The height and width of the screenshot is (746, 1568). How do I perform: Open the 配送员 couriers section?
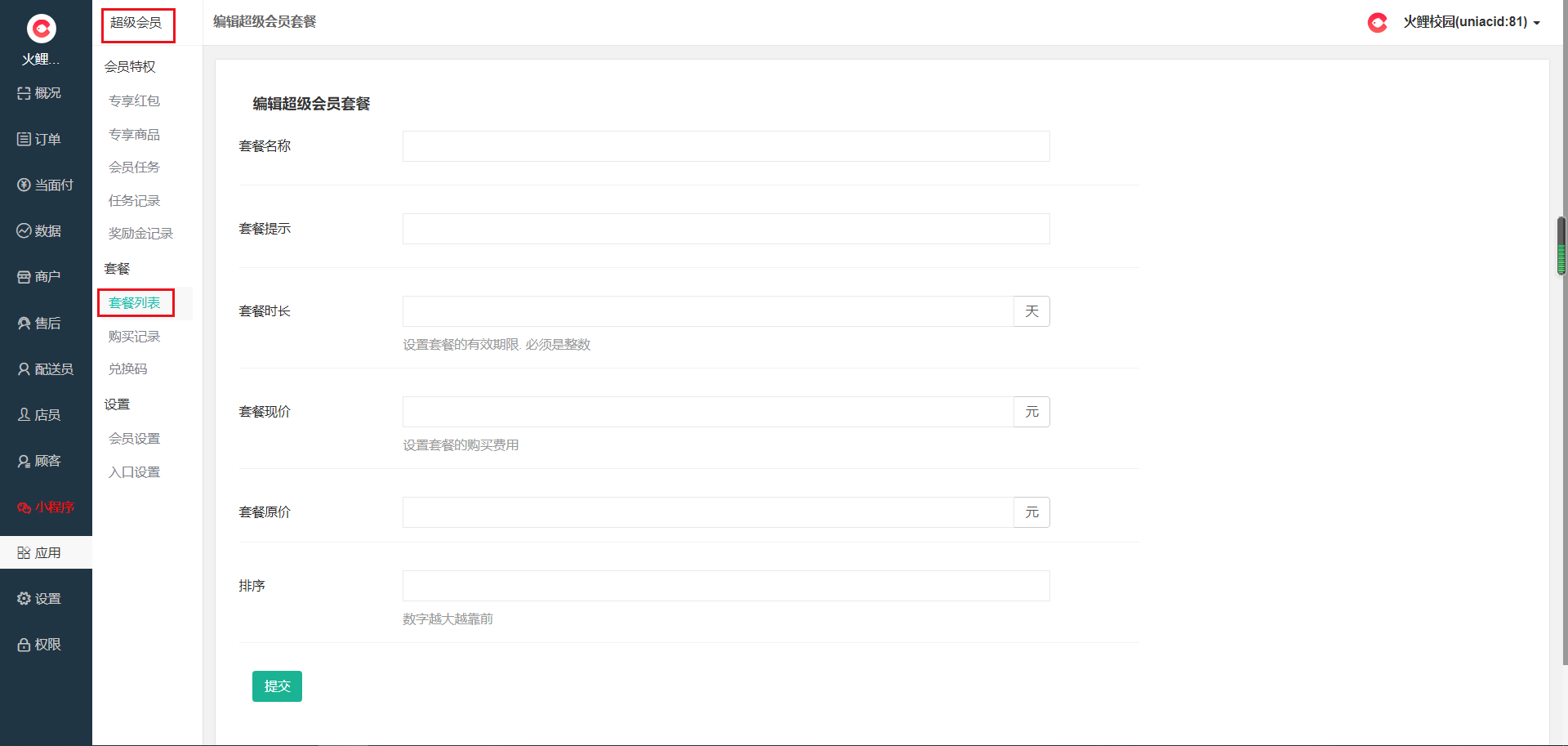click(46, 369)
